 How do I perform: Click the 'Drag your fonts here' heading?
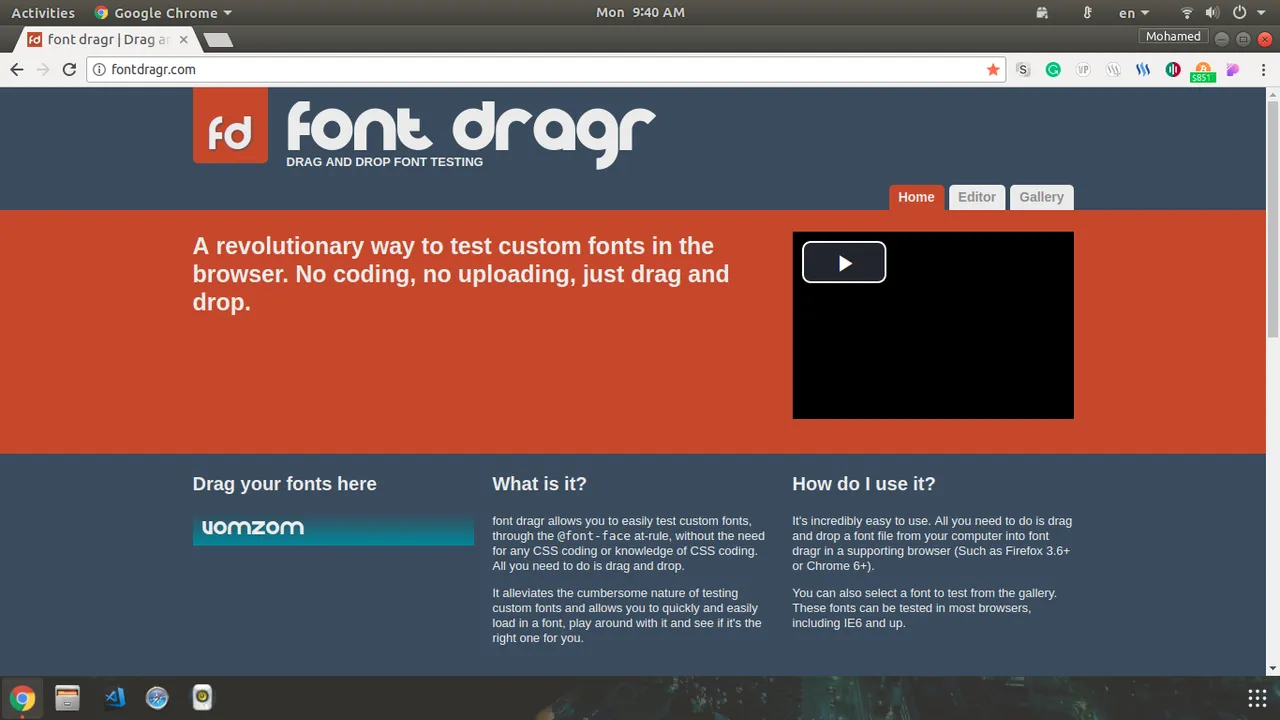[285, 484]
